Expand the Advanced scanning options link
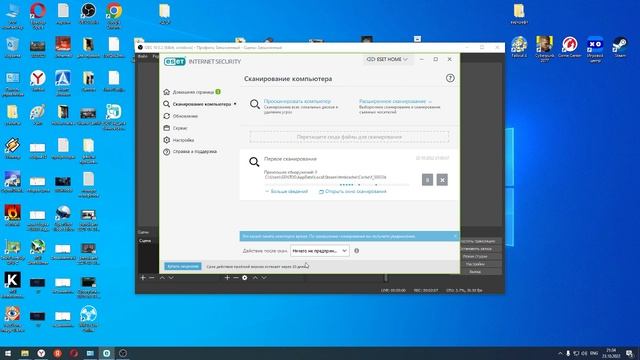Screen dimensions: 640x360 [x=395, y=101]
